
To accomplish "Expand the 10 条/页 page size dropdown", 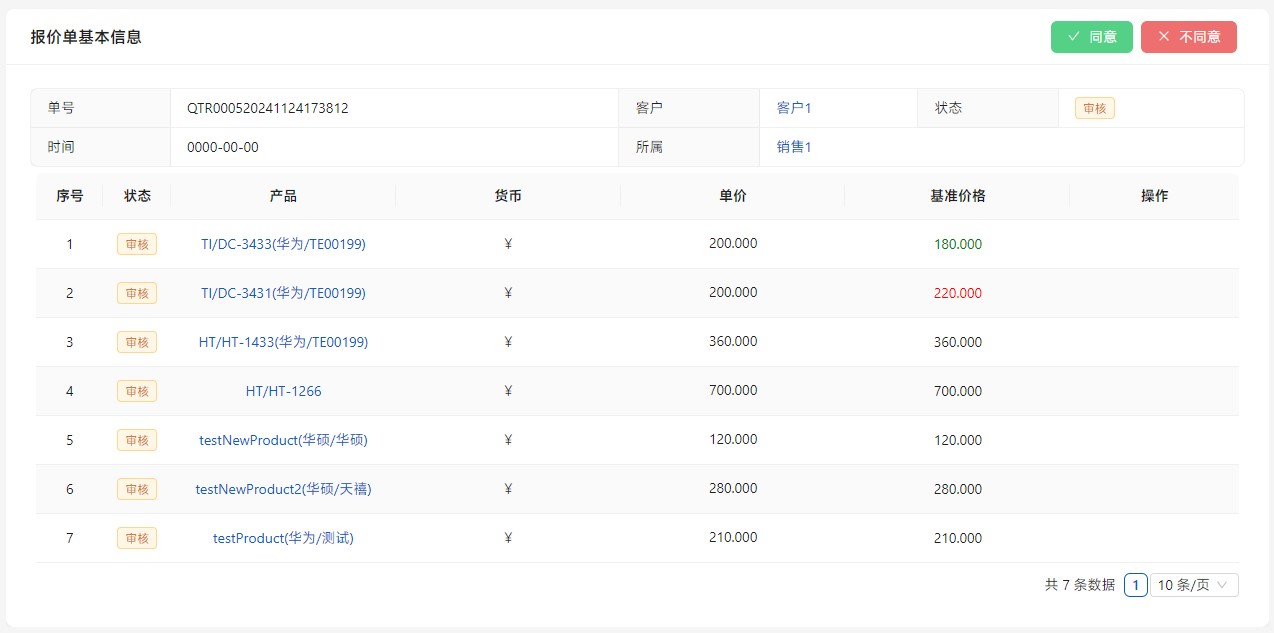I will 1194,585.
